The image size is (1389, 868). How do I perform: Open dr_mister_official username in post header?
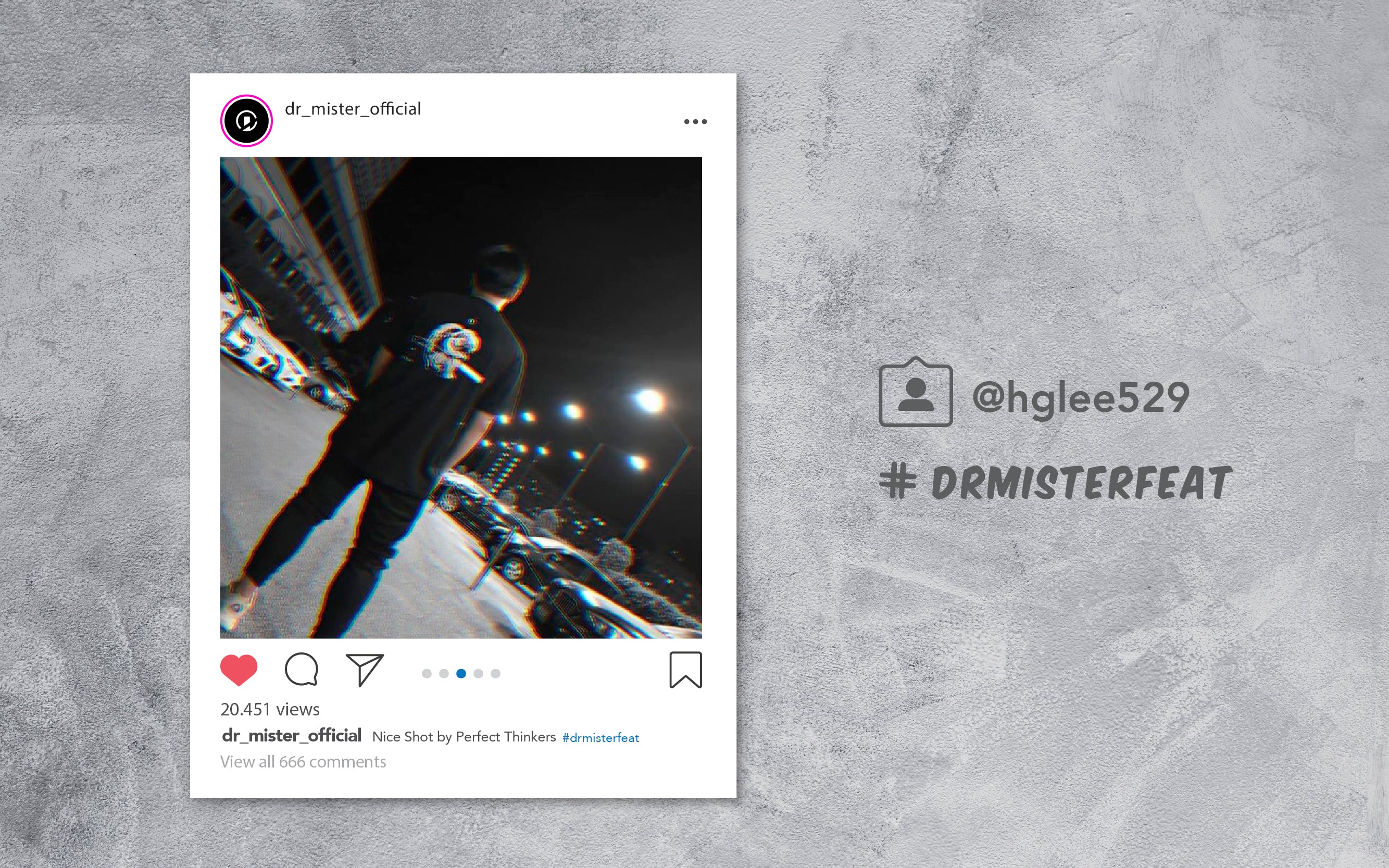click(353, 109)
